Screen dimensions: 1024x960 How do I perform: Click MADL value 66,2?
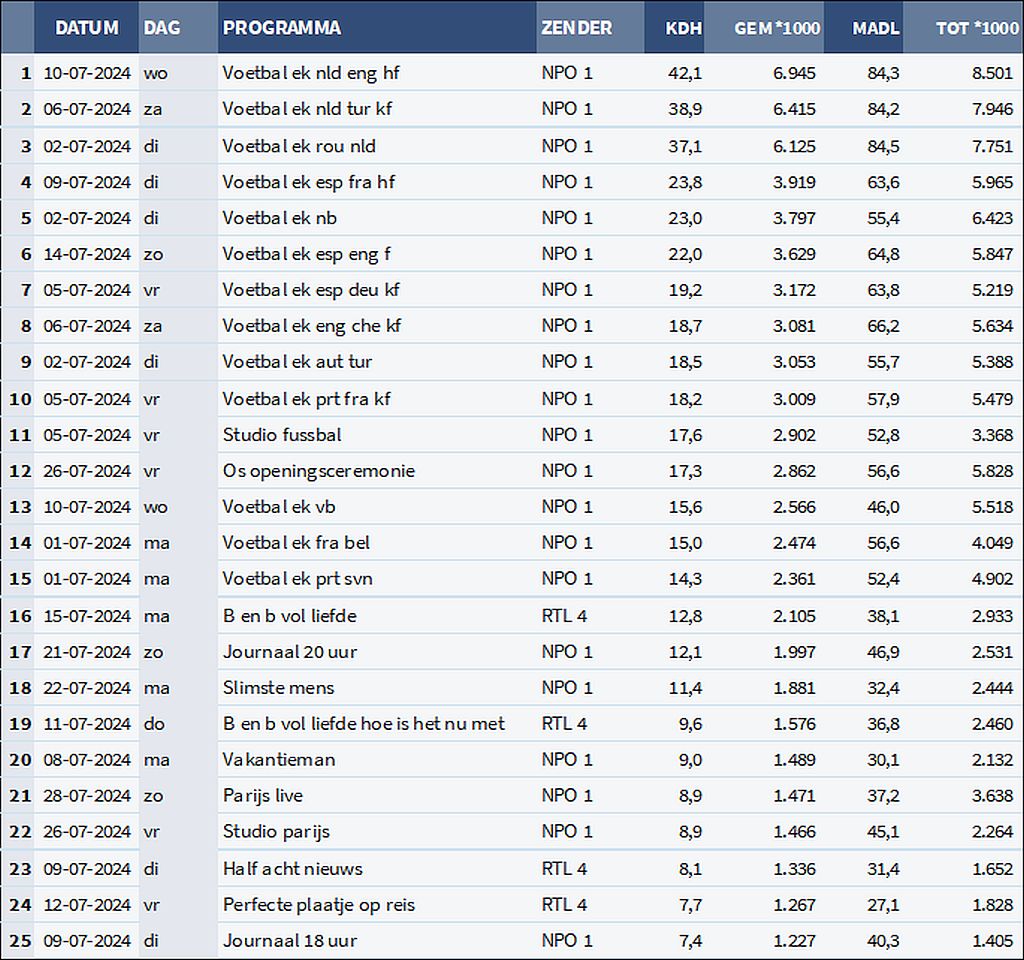coord(883,326)
